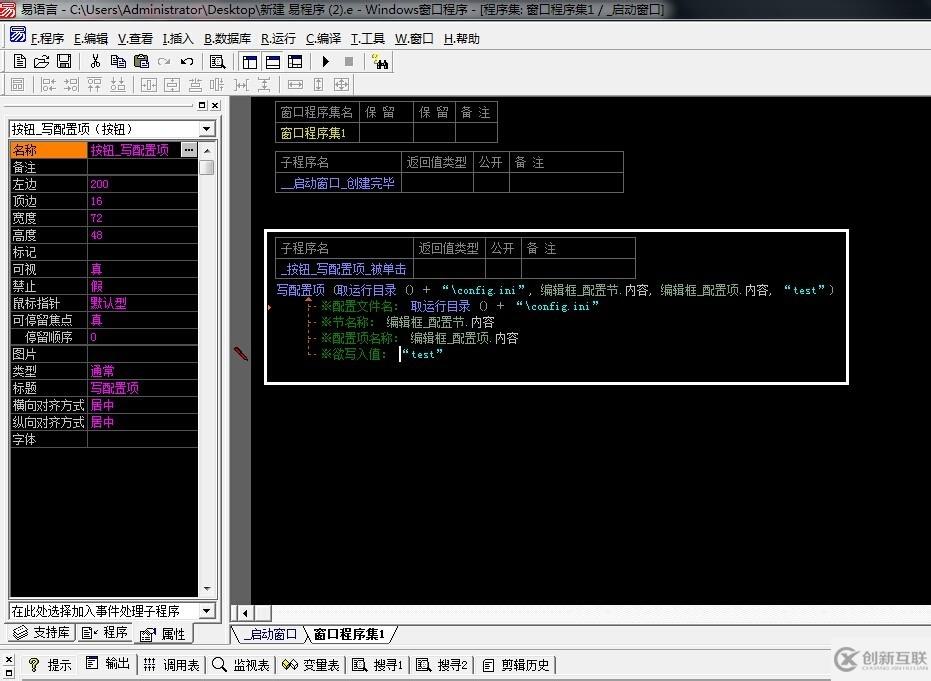Click the center vertically in window icon
Screen dimensions: 931x681
click(x=172, y=85)
